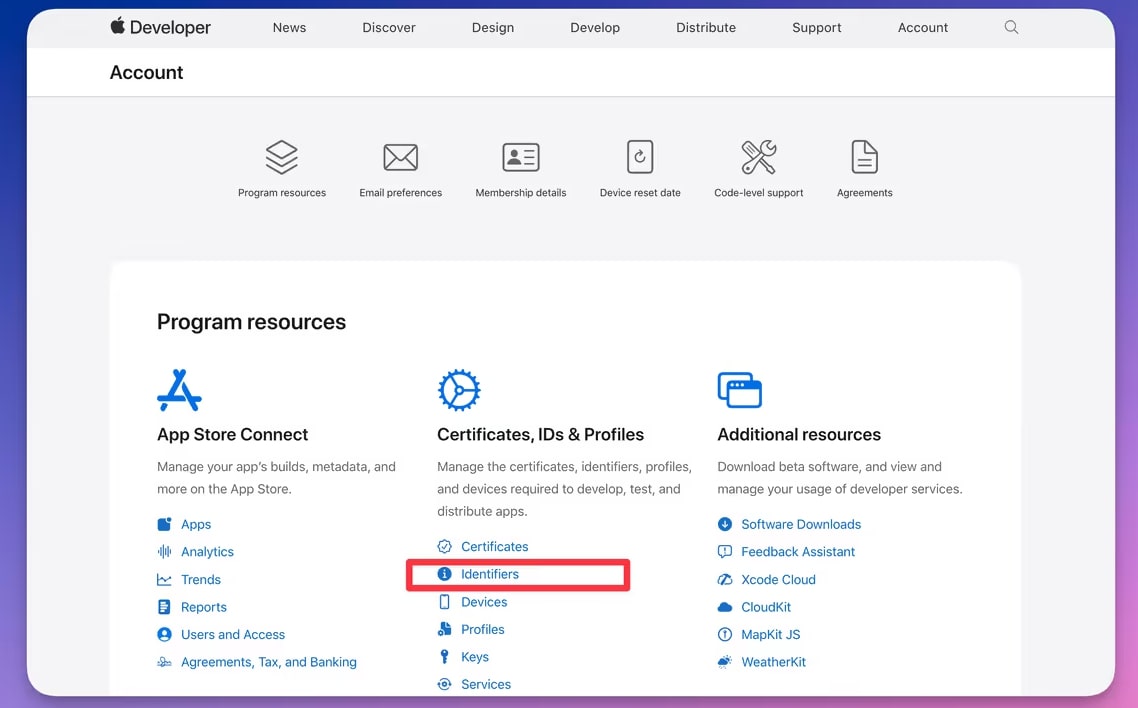Viewport: 1138px width, 708px height.
Task: Open the Develop menu item
Action: 595,27
